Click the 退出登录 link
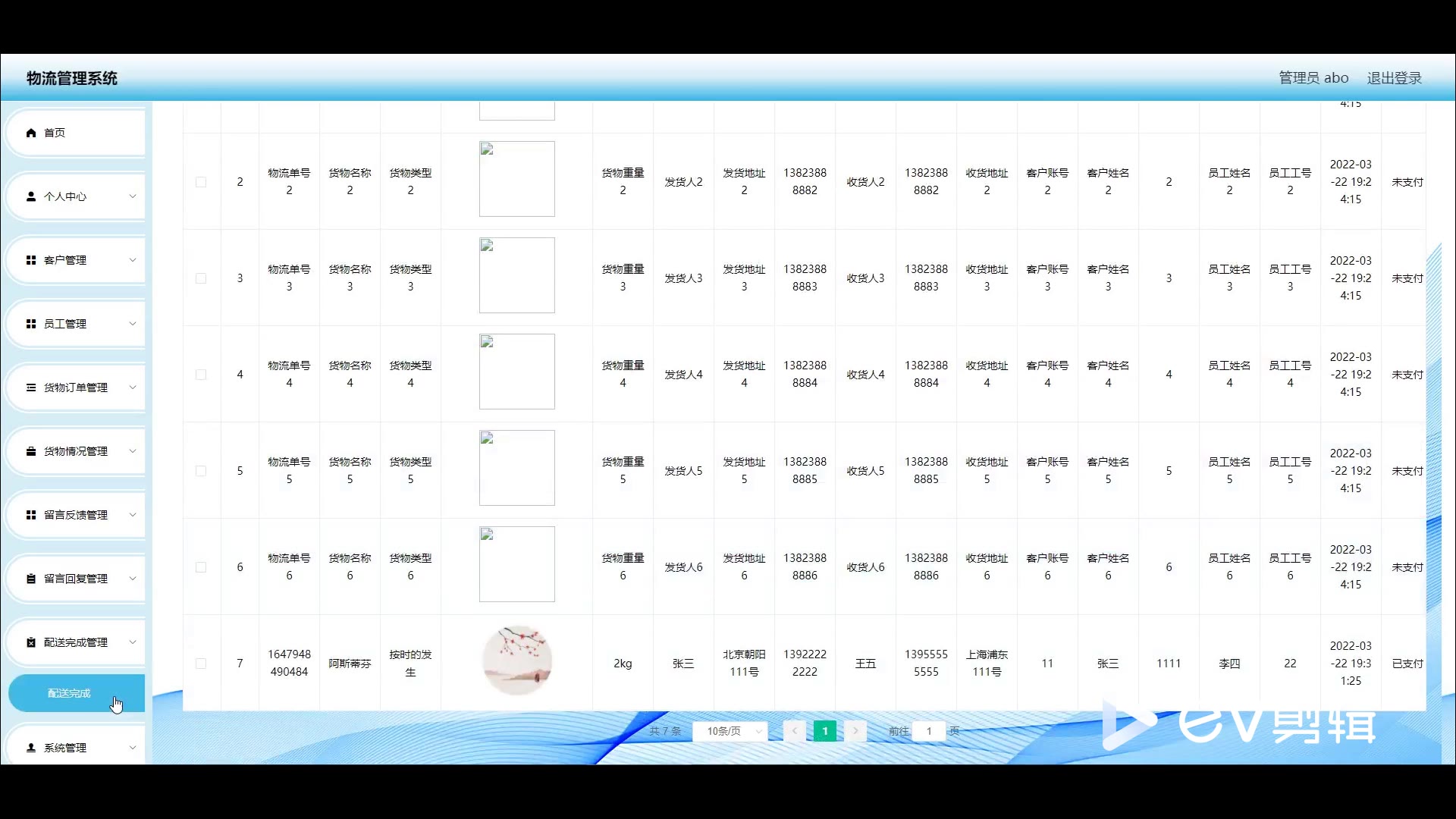The width and height of the screenshot is (1456, 819). pyautogui.click(x=1394, y=78)
